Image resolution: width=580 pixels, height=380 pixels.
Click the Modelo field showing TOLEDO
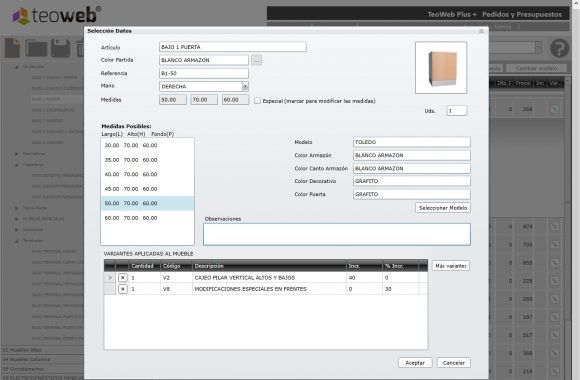pos(412,142)
